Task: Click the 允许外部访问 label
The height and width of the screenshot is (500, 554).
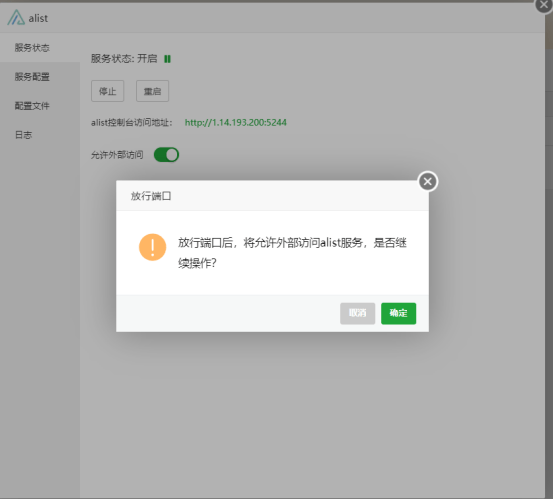Action: tap(117, 155)
